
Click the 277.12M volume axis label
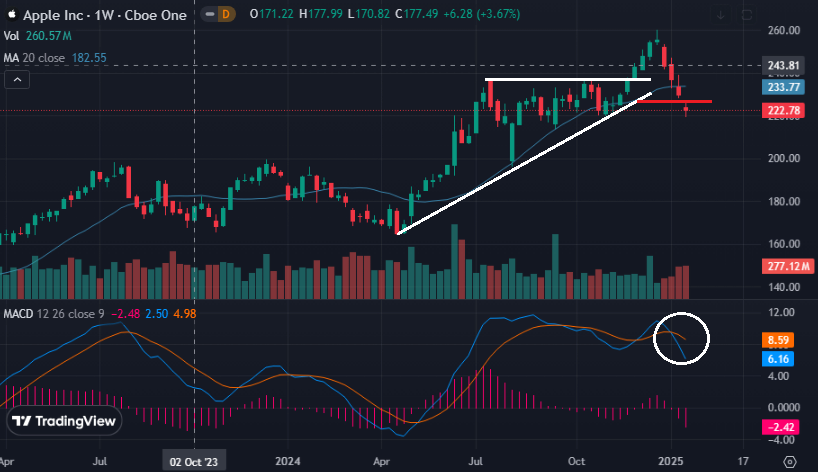pyautogui.click(x=785, y=267)
